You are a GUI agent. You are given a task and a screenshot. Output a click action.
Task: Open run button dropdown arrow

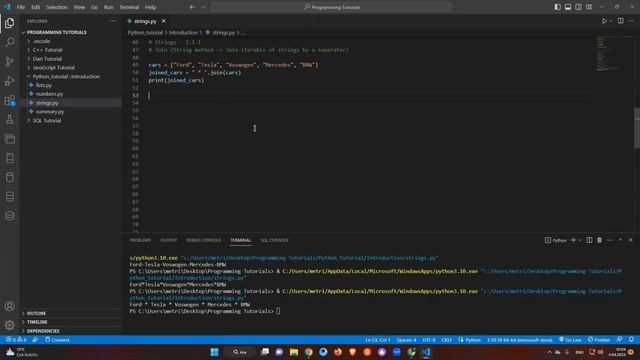click(611, 21)
